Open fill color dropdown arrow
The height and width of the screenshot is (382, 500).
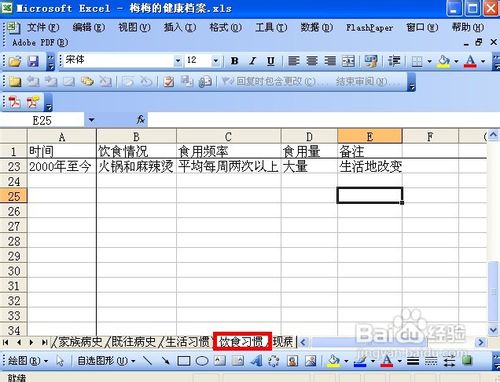[x=456, y=61]
